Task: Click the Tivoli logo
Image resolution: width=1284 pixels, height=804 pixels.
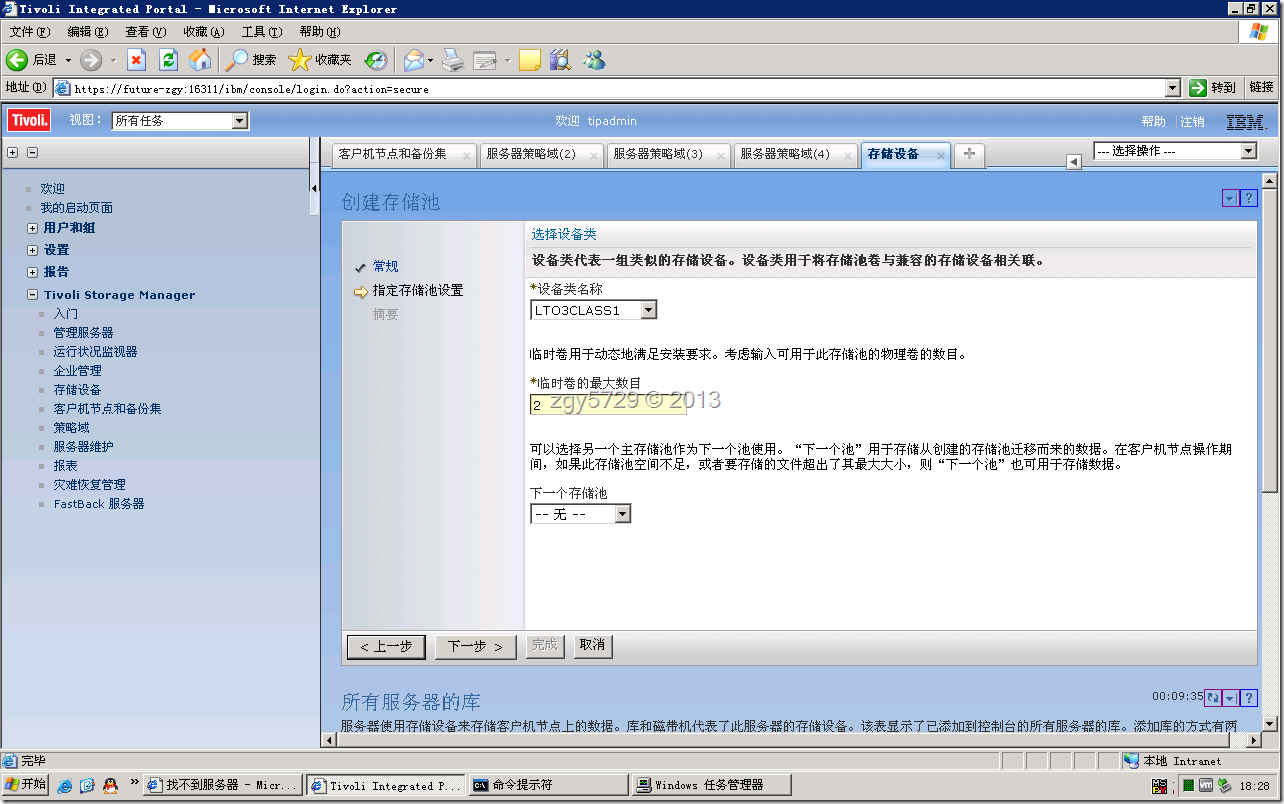Action: pyautogui.click(x=30, y=121)
